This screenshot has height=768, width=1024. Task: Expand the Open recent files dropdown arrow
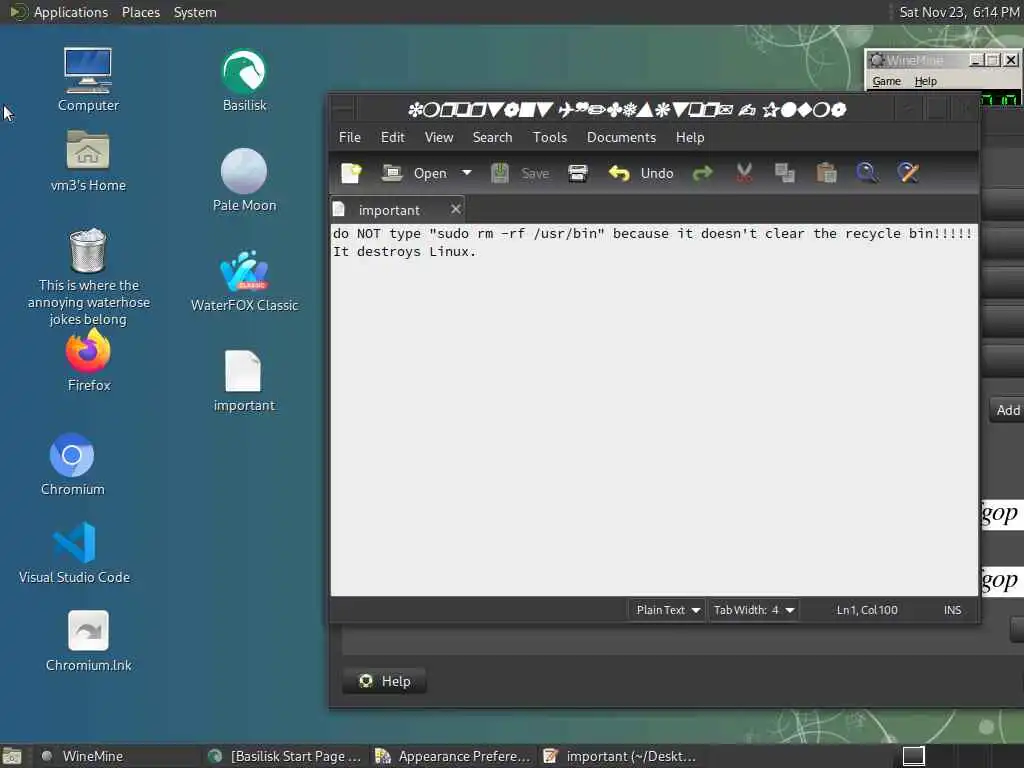466,173
